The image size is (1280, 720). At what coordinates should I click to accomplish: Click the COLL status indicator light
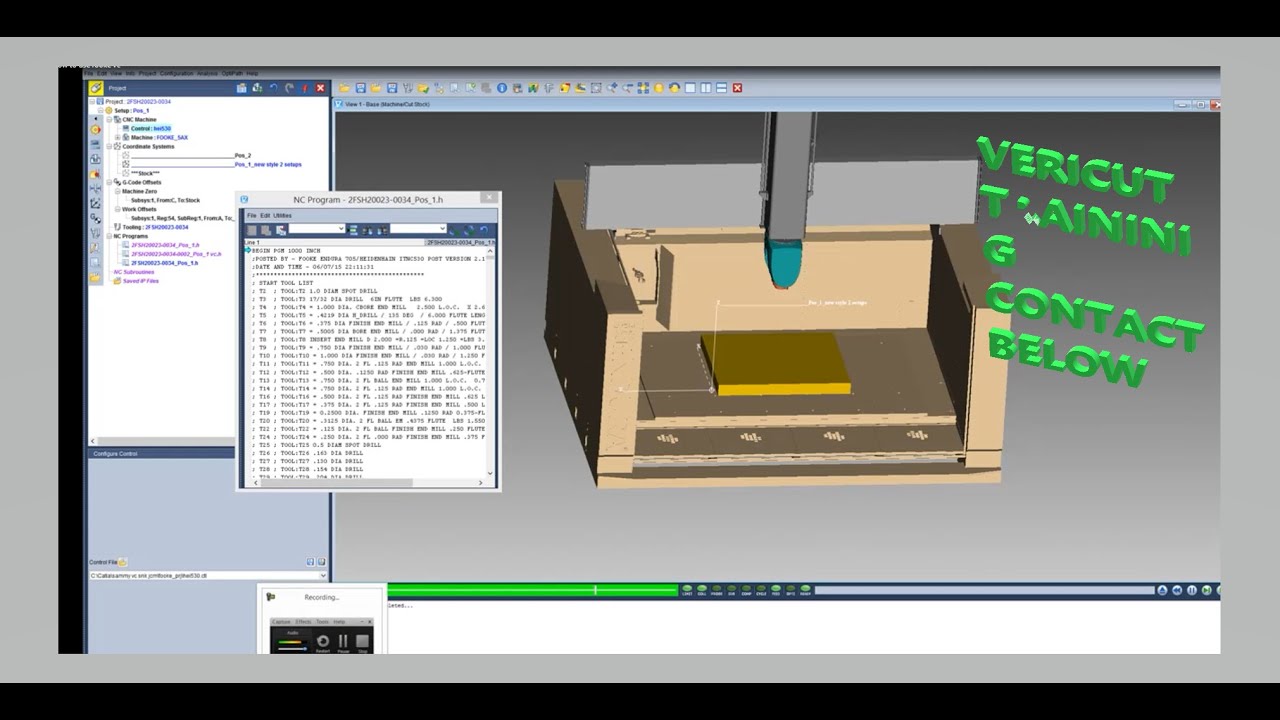702,590
